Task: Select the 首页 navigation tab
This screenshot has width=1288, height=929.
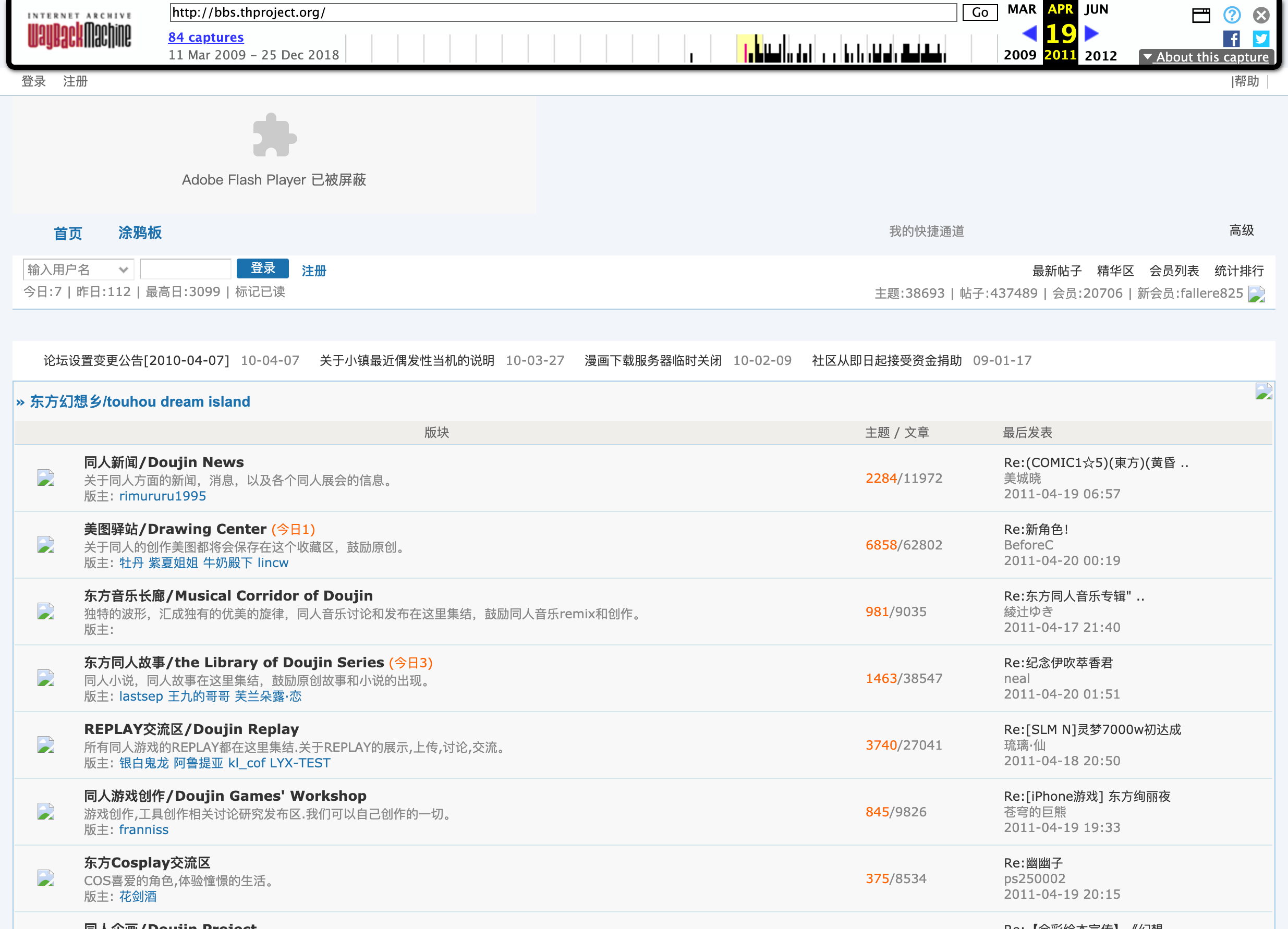Action: (68, 234)
